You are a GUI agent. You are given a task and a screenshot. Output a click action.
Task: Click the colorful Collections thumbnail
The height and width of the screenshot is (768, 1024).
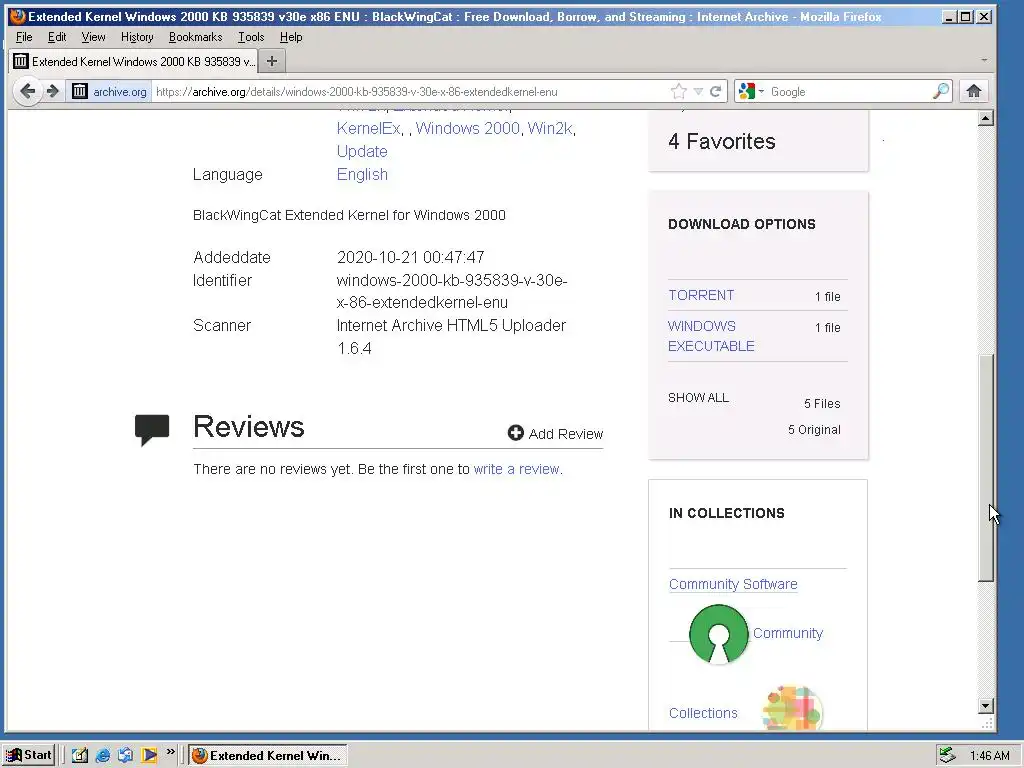tap(792, 708)
